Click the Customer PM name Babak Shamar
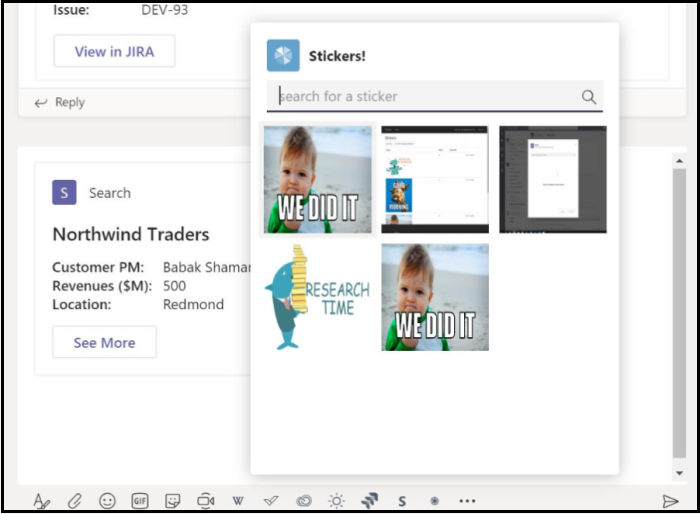 [x=206, y=267]
